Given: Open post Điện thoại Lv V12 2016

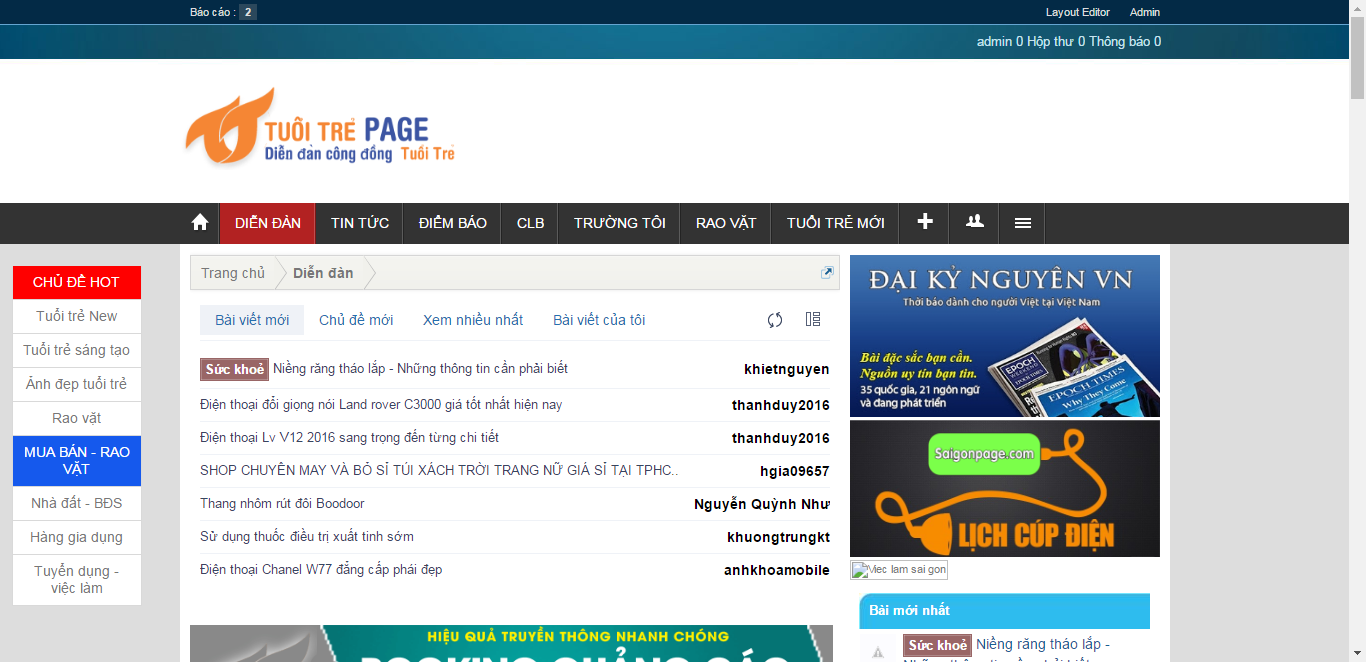Looking at the screenshot, I should [349, 438].
